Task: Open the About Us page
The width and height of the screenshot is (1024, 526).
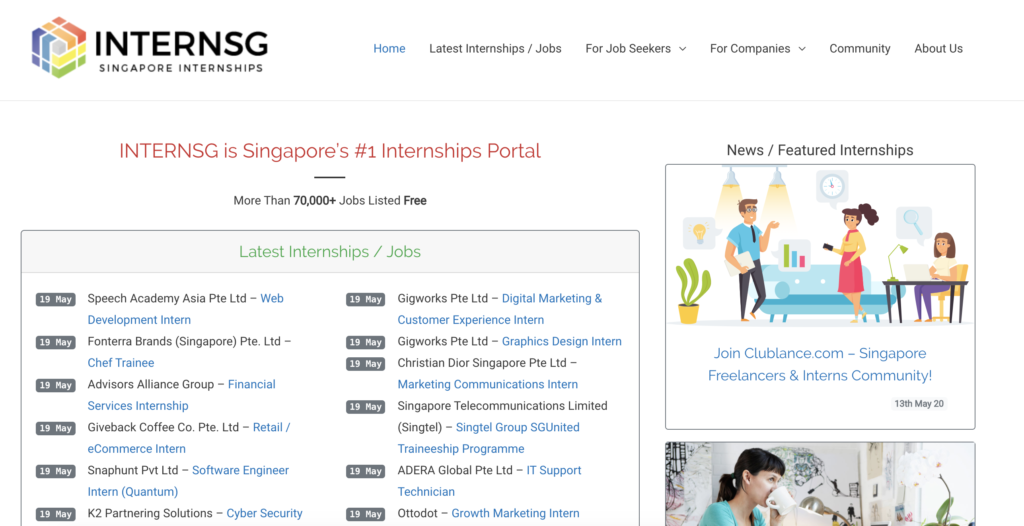Action: pos(938,48)
